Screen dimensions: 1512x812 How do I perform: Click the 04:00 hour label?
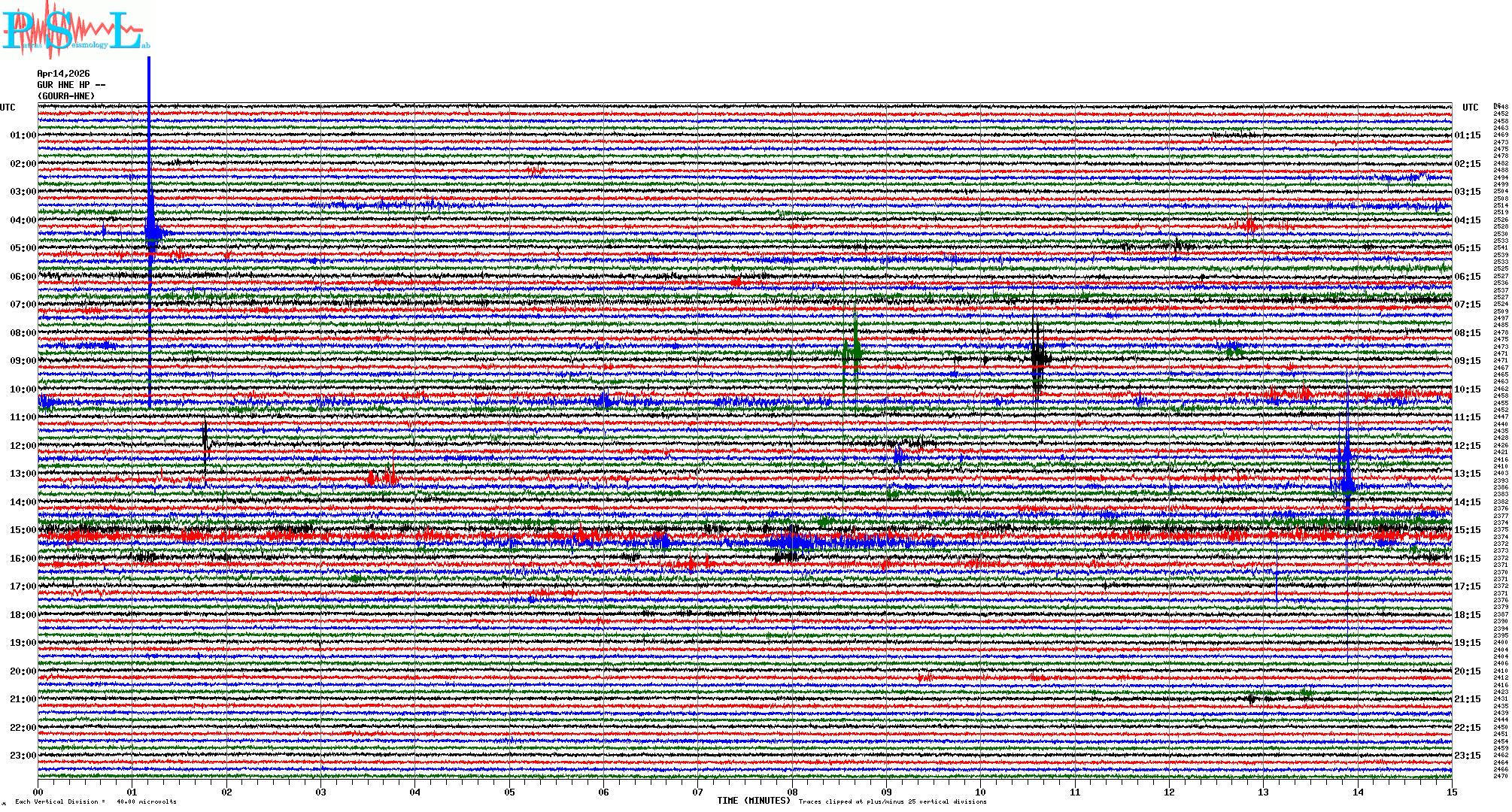coord(23,220)
